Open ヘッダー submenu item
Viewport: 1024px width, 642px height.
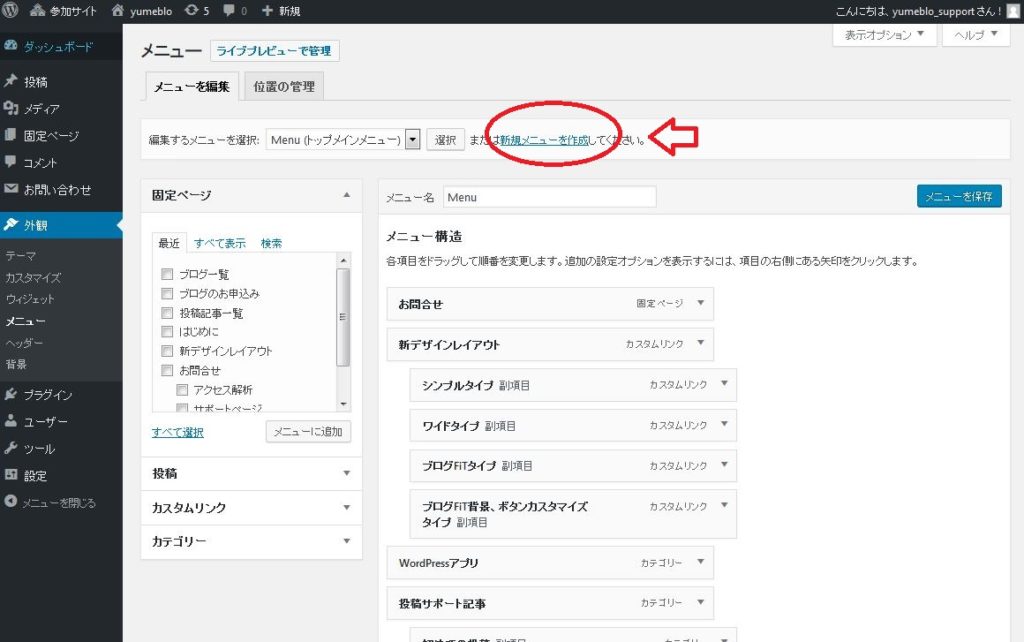click(24, 343)
